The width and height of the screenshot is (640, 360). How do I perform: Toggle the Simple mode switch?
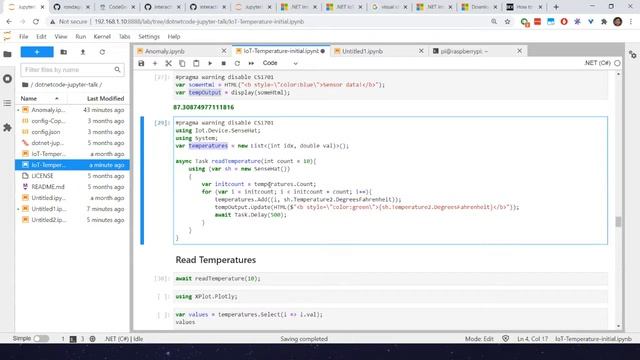click(41, 338)
